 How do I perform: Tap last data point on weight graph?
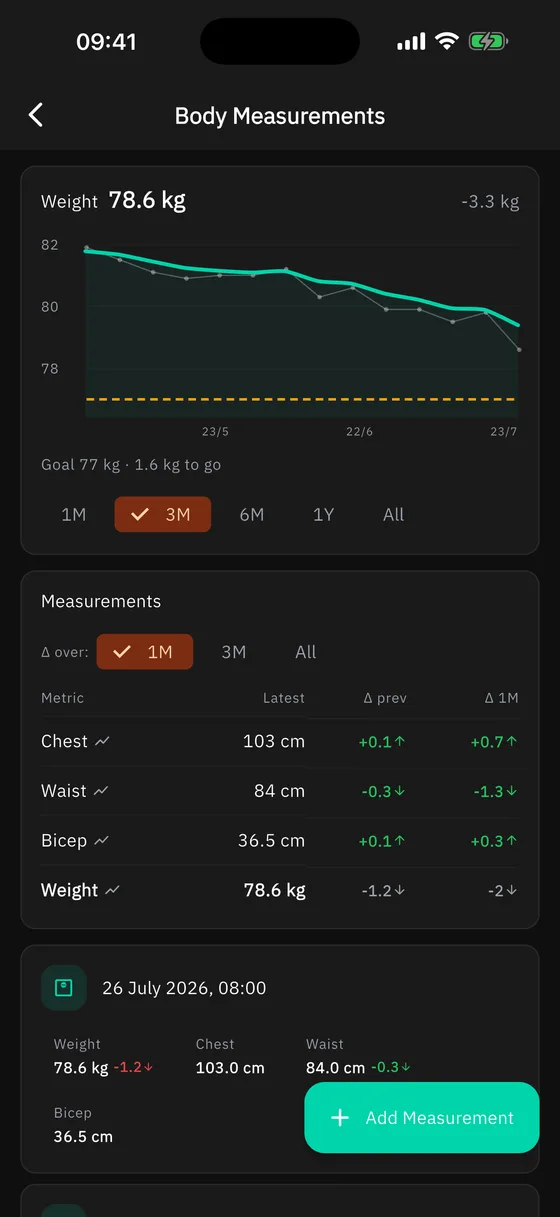coord(519,349)
